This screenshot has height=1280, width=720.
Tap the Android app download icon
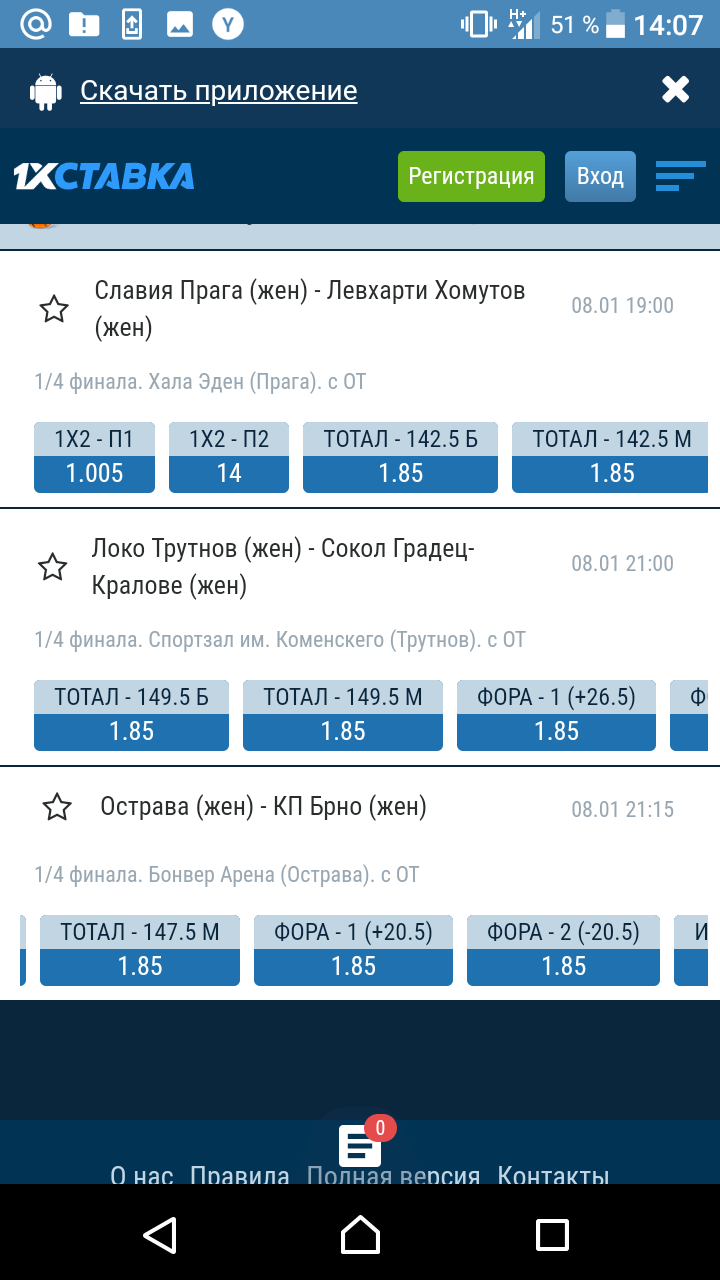coord(46,91)
